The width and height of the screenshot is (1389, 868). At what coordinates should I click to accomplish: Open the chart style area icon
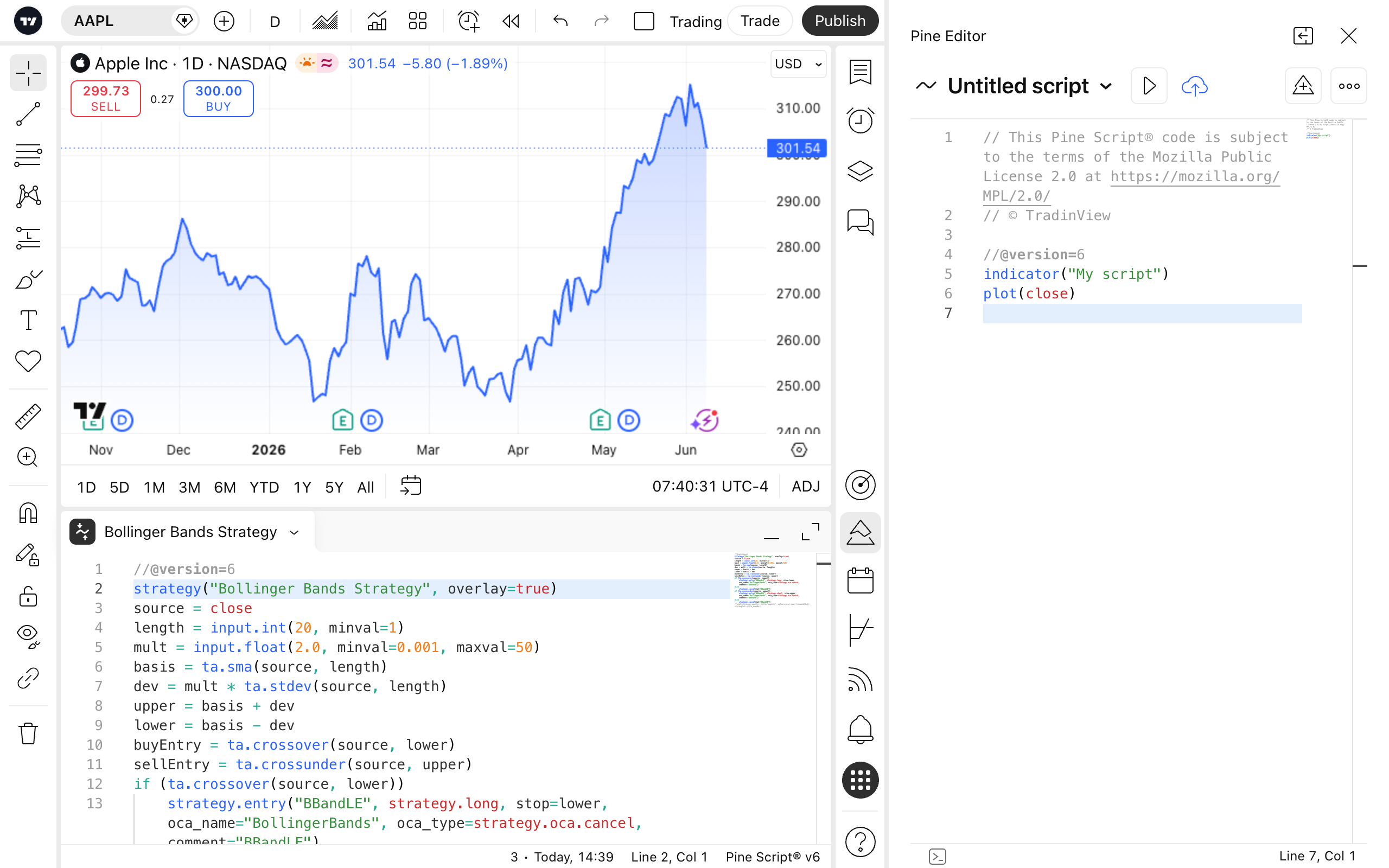point(325,21)
